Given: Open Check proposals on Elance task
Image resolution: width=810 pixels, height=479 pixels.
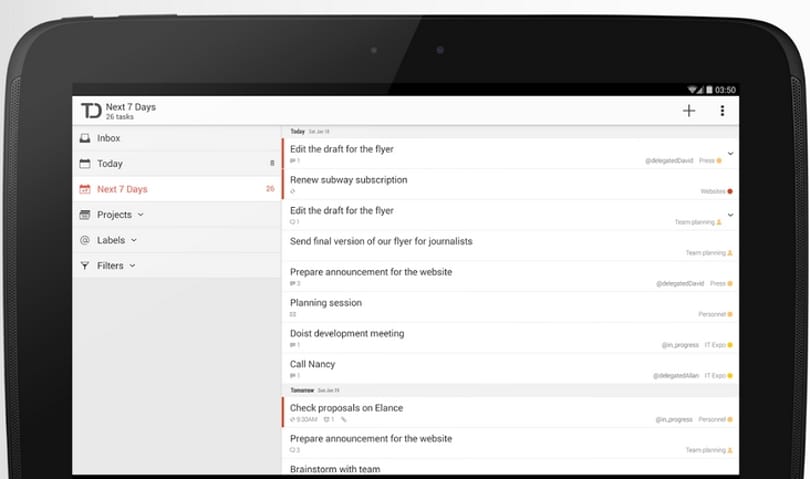Looking at the screenshot, I should pyautogui.click(x=510, y=412).
